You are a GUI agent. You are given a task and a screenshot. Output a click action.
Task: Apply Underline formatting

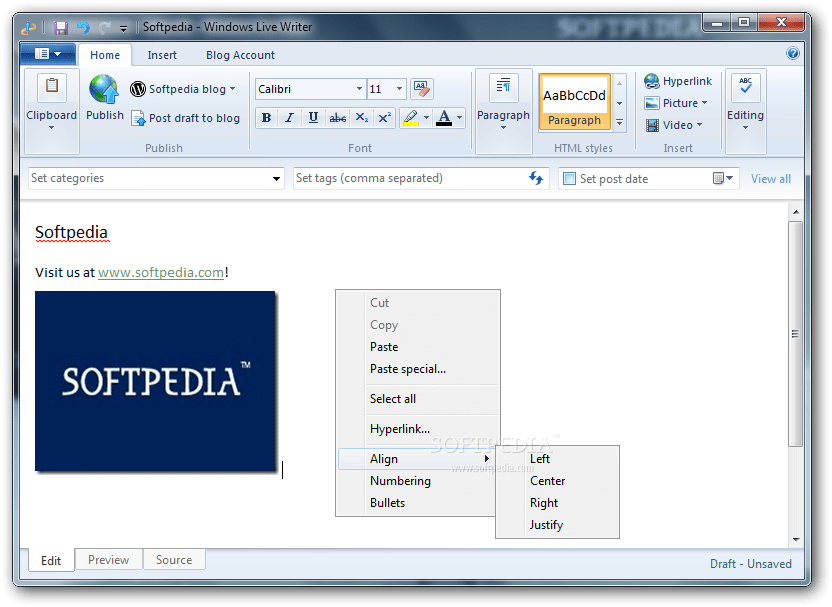coord(313,118)
